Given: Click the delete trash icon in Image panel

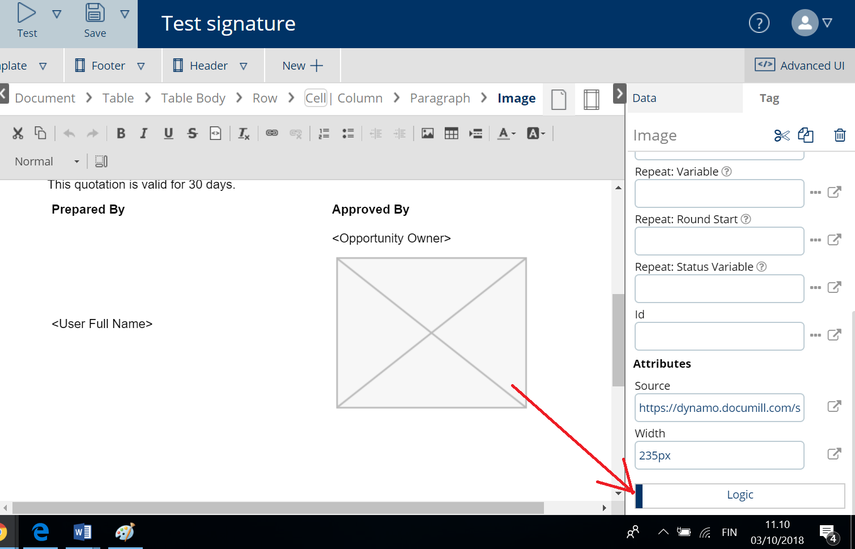Looking at the screenshot, I should [839, 136].
